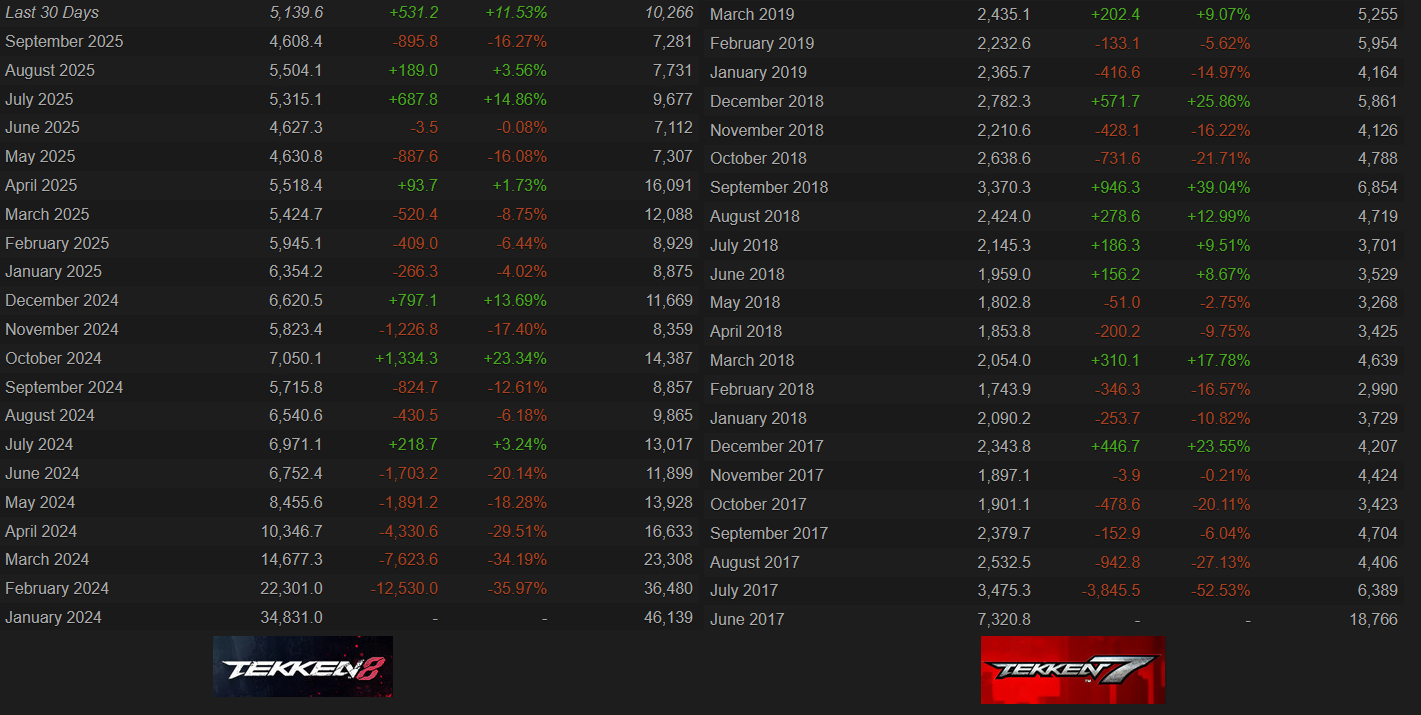This screenshot has width=1421, height=715.
Task: Click the 'January 2024' month label
Action: (x=53, y=617)
